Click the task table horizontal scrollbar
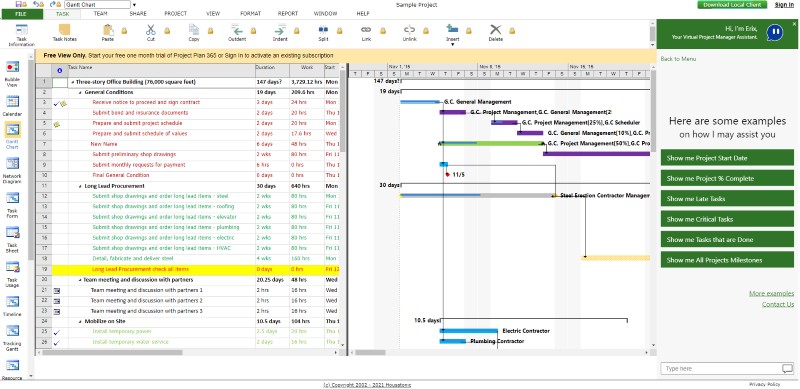The image size is (800, 389). [112, 352]
